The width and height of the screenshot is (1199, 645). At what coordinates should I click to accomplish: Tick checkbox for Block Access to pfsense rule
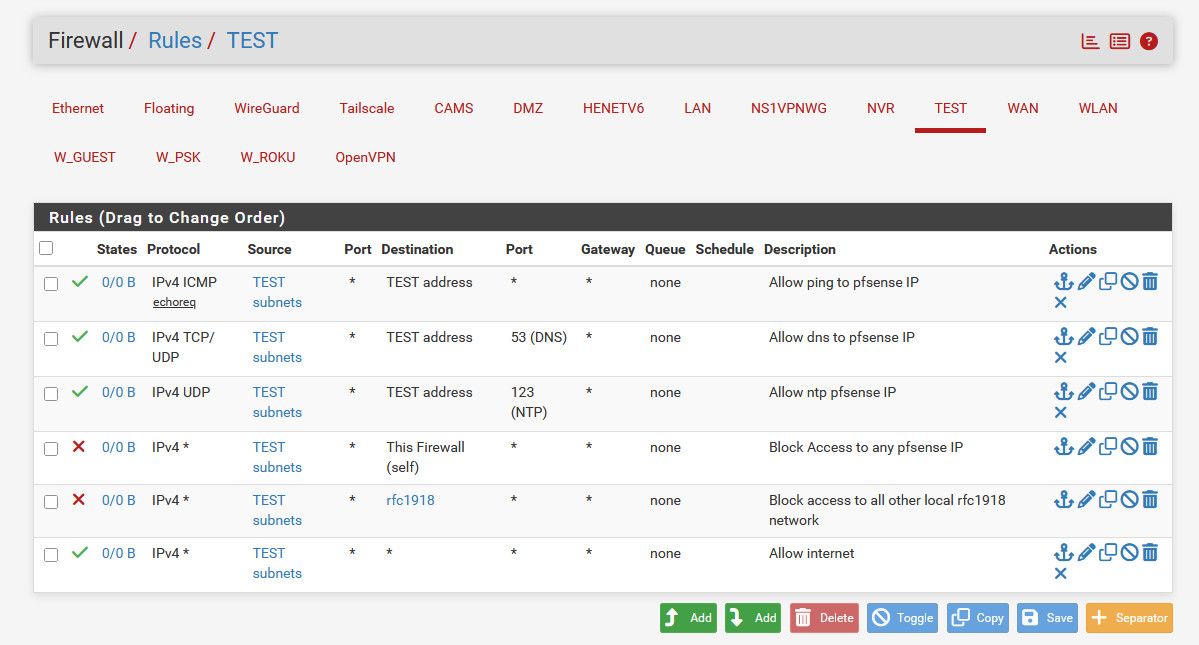51,449
